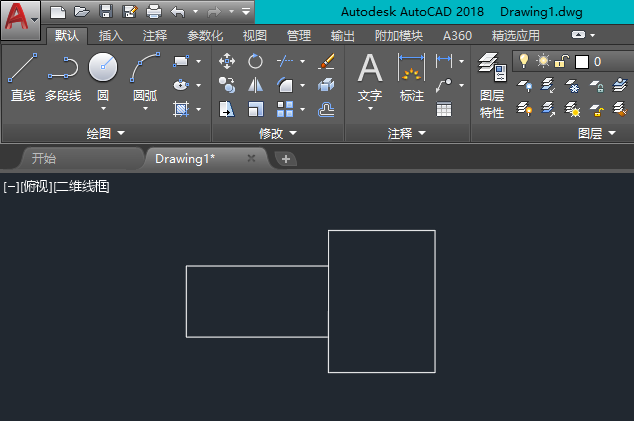Click the Table tool icon

[x=444, y=109]
